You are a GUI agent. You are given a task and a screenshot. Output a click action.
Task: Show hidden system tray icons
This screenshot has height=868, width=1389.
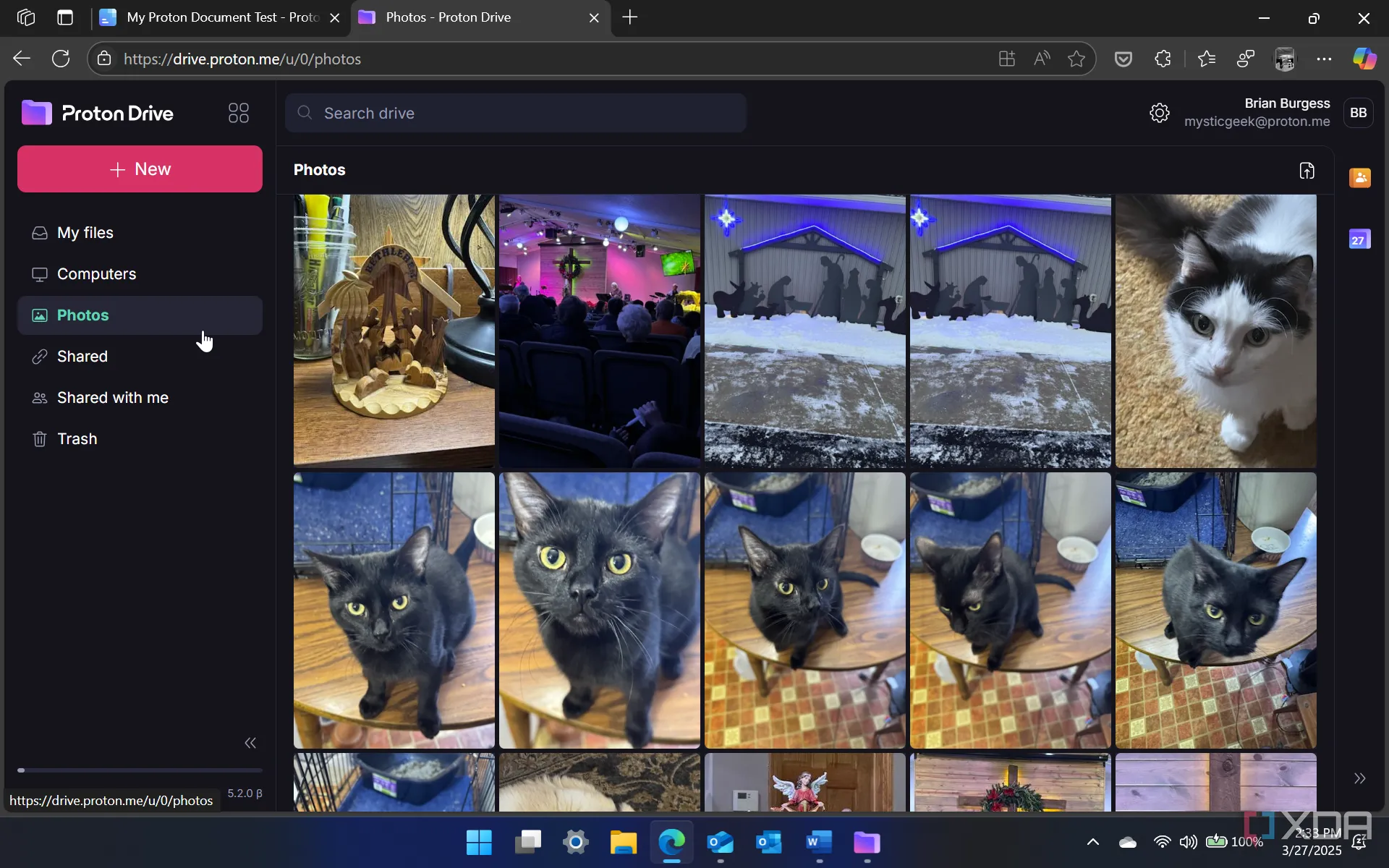click(x=1093, y=842)
